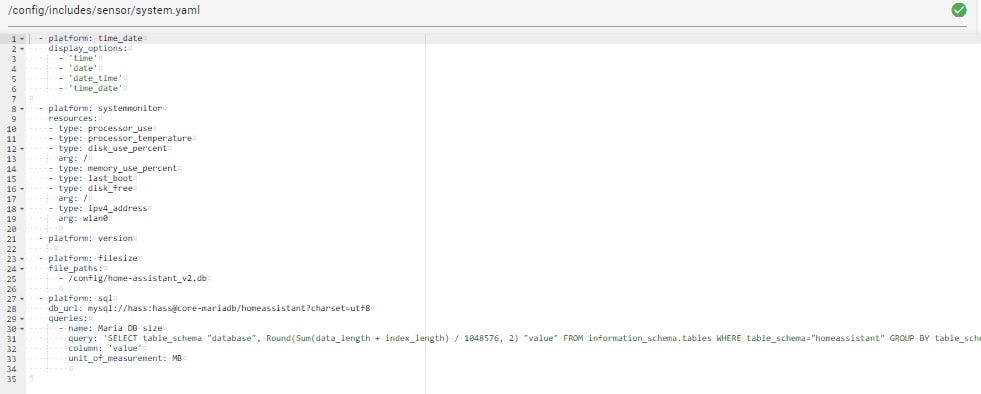
Task: Click the green validation checkmark icon
Action: [x=958, y=10]
